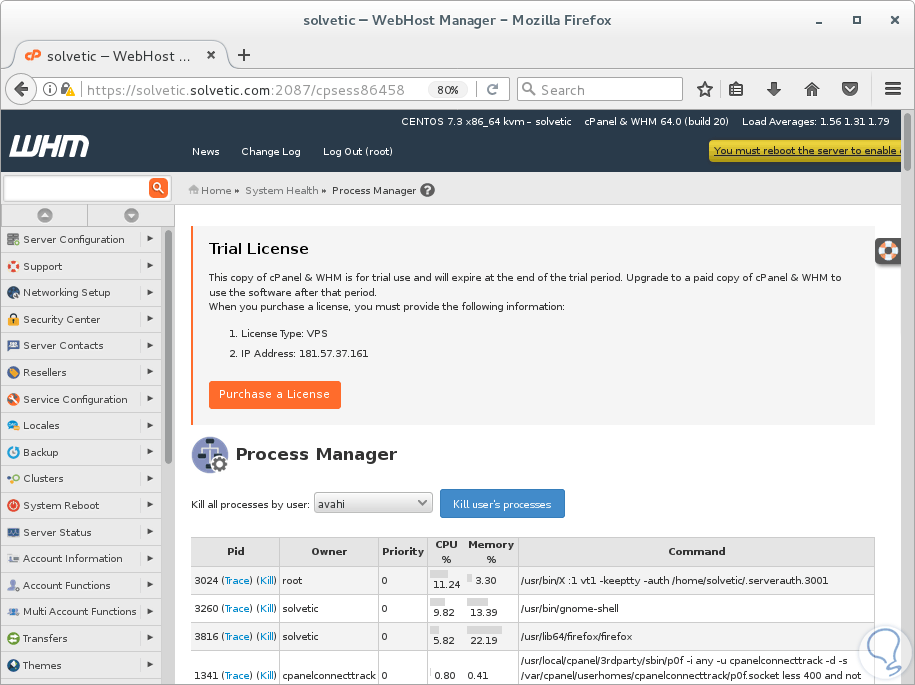Viewport: 915px width, 685px height.
Task: Open the News menu item
Action: 205,151
